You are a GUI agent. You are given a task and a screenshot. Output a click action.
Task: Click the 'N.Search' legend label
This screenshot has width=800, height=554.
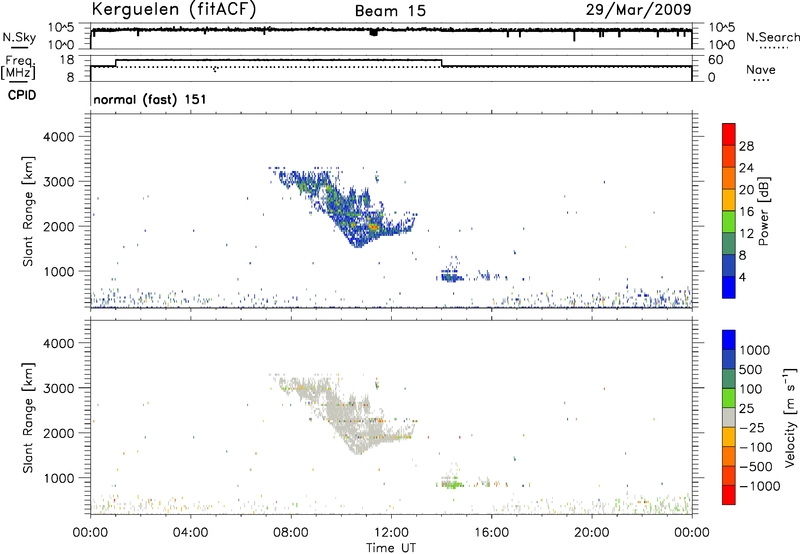773,37
